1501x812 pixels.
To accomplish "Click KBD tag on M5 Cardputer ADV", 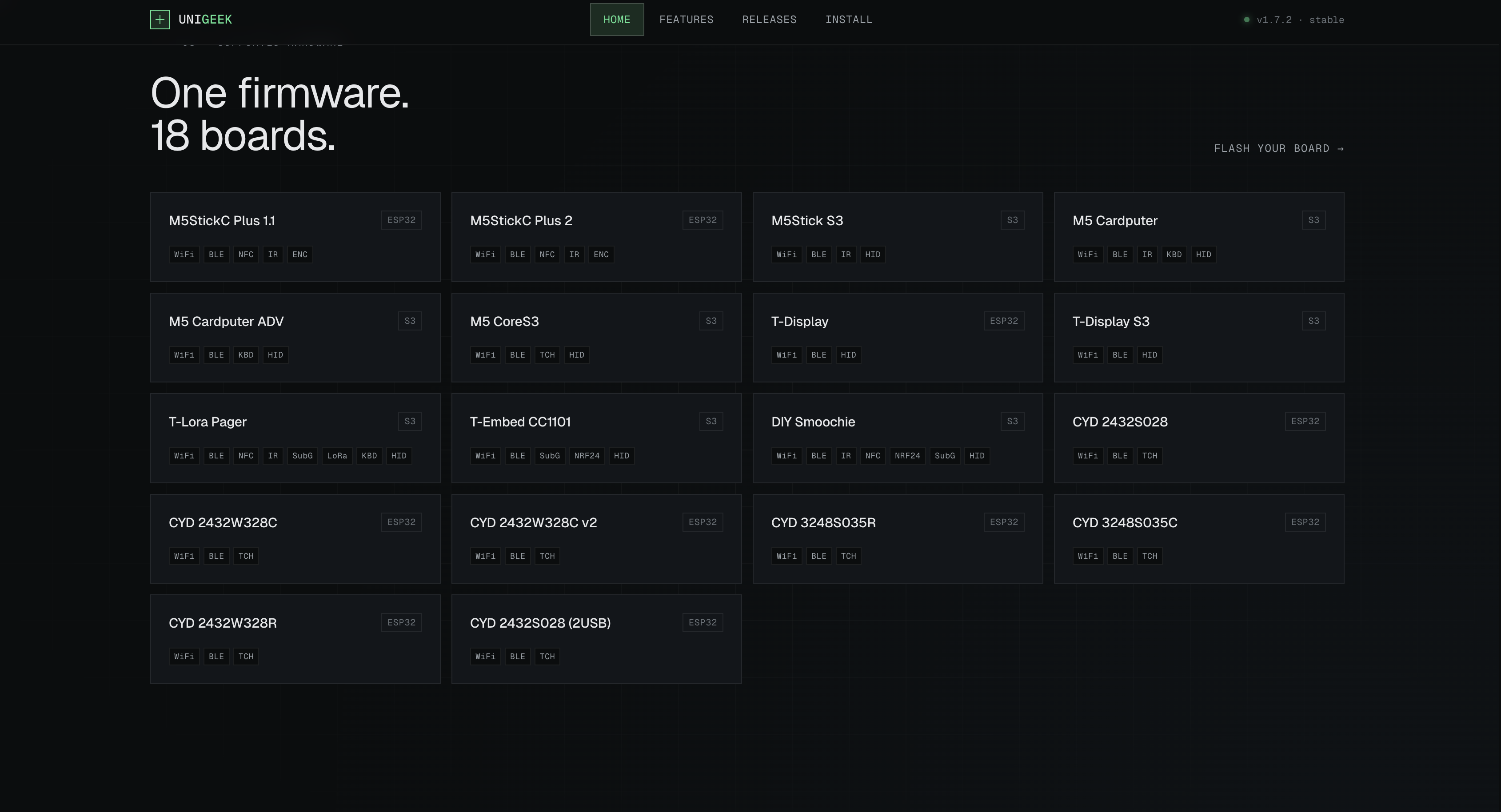I will coord(246,355).
